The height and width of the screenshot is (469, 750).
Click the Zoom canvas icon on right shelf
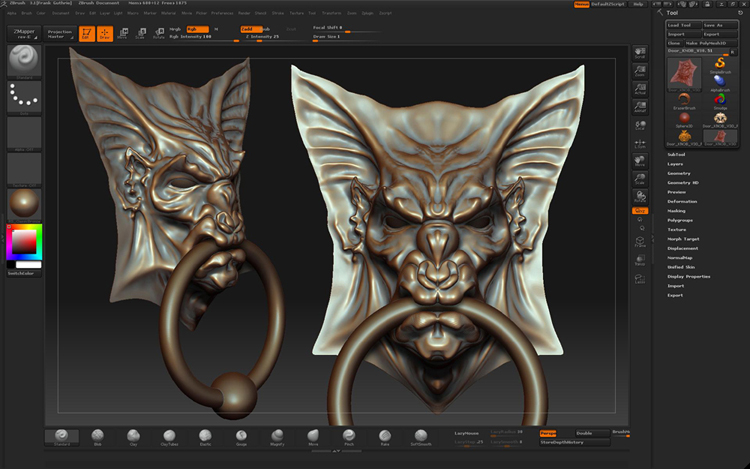point(640,71)
